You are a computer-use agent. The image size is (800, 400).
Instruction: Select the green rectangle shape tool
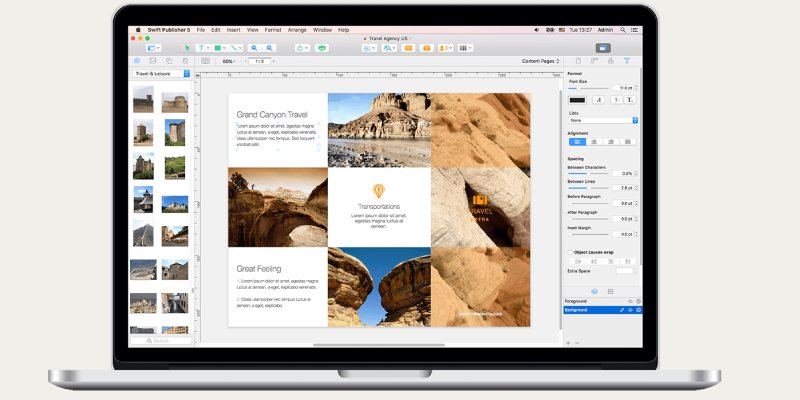pos(219,48)
